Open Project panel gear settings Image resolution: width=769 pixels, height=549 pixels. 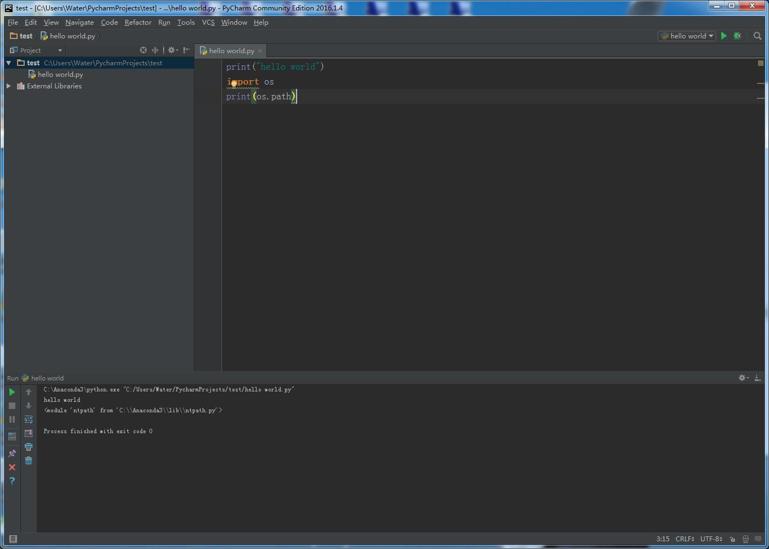(x=172, y=50)
